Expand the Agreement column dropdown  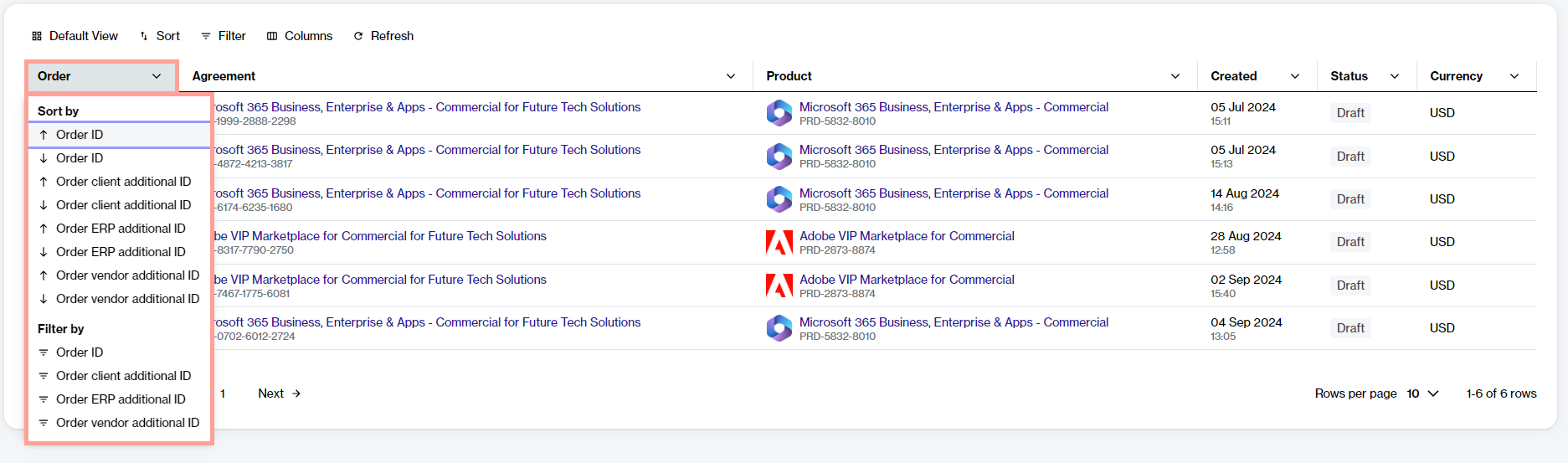(730, 76)
